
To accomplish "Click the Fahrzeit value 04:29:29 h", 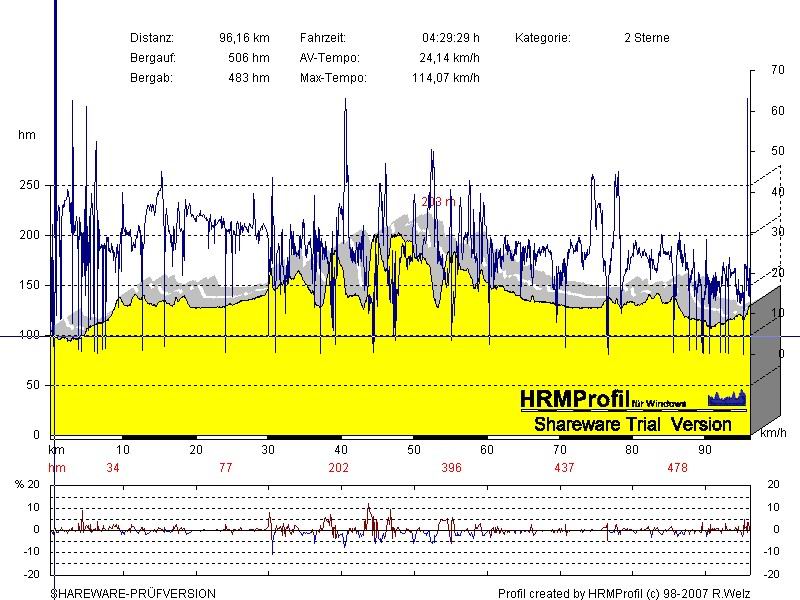I will (x=450, y=38).
